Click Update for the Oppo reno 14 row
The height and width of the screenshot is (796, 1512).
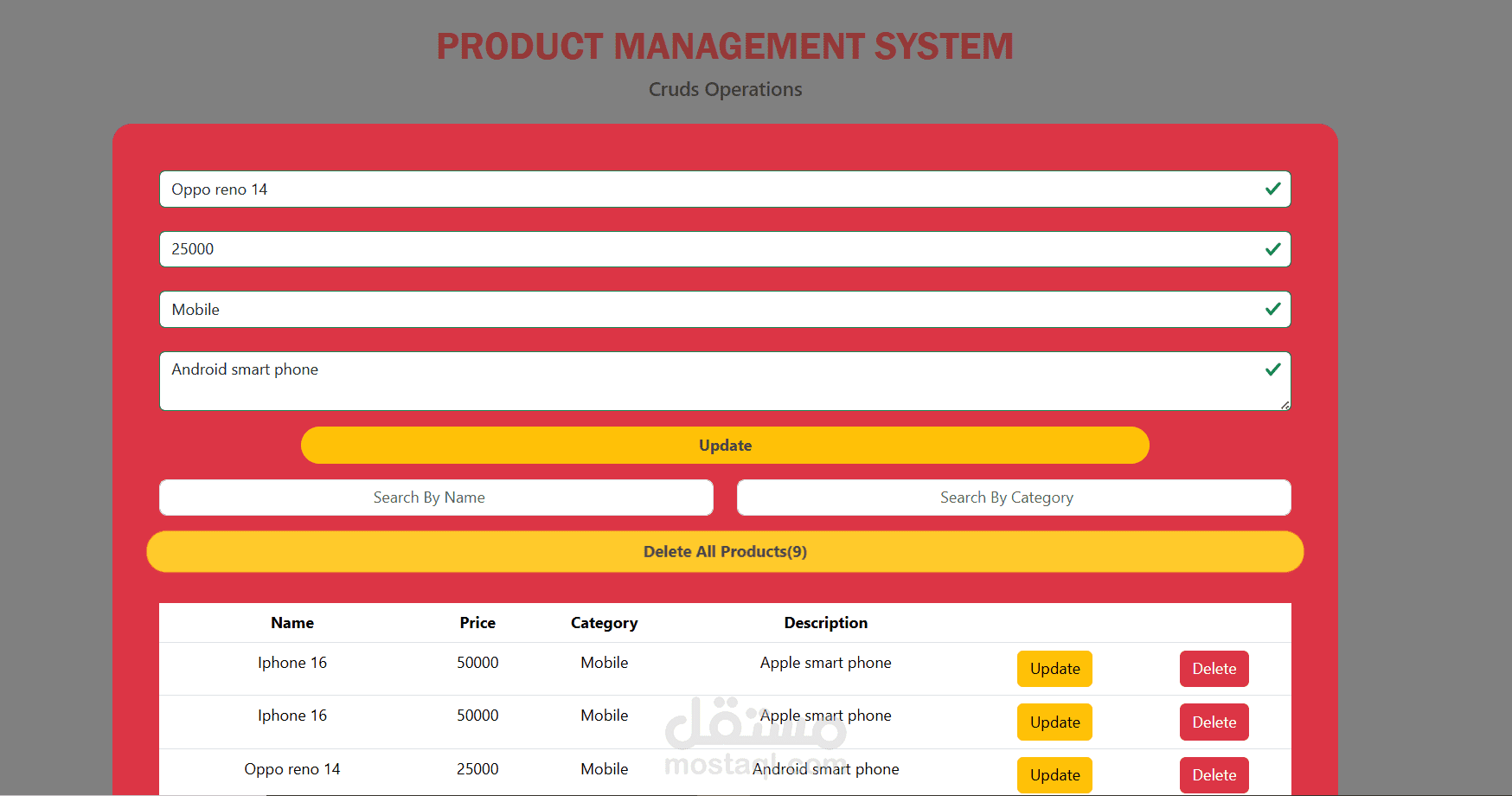coord(1054,775)
